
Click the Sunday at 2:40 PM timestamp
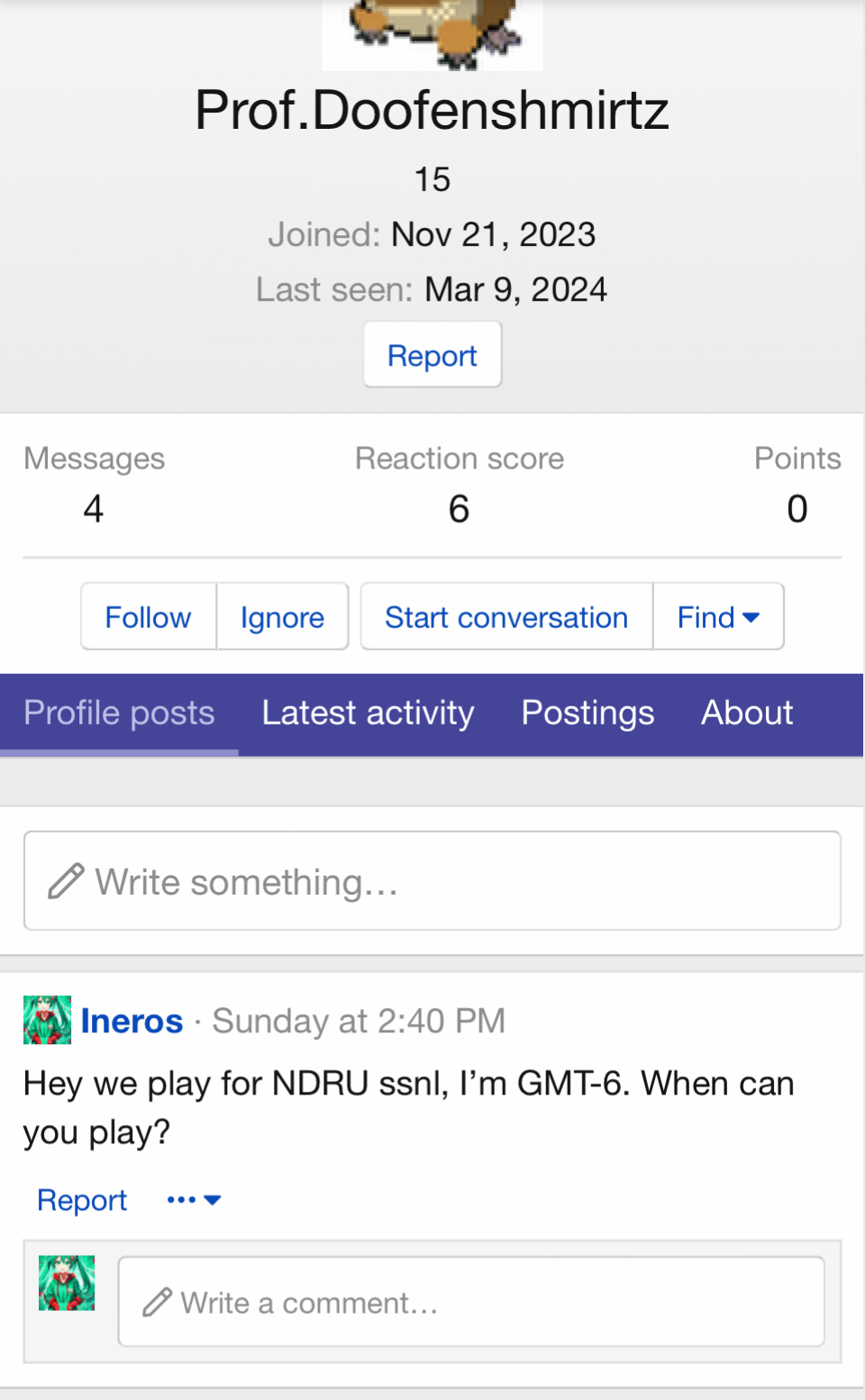(359, 1021)
